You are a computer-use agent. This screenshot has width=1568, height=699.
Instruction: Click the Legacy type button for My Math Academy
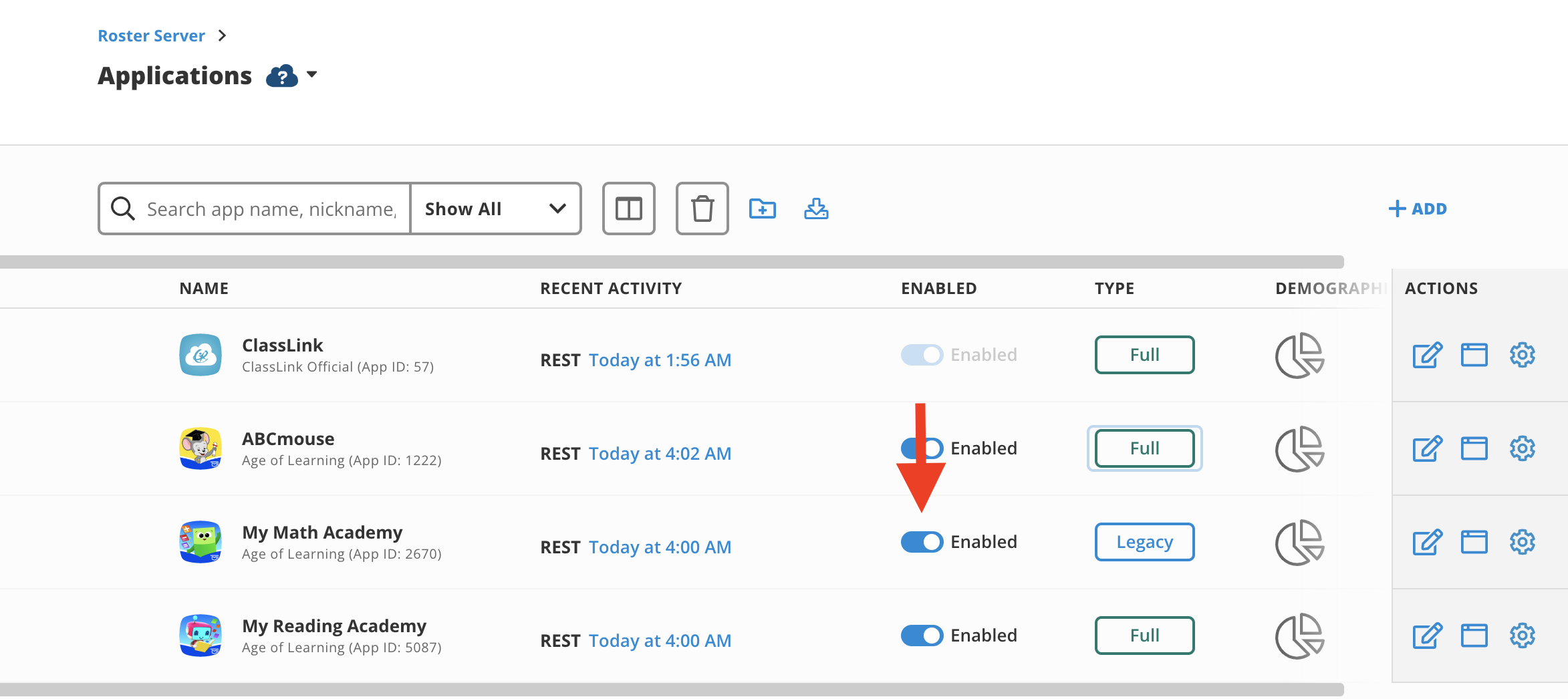coord(1144,542)
